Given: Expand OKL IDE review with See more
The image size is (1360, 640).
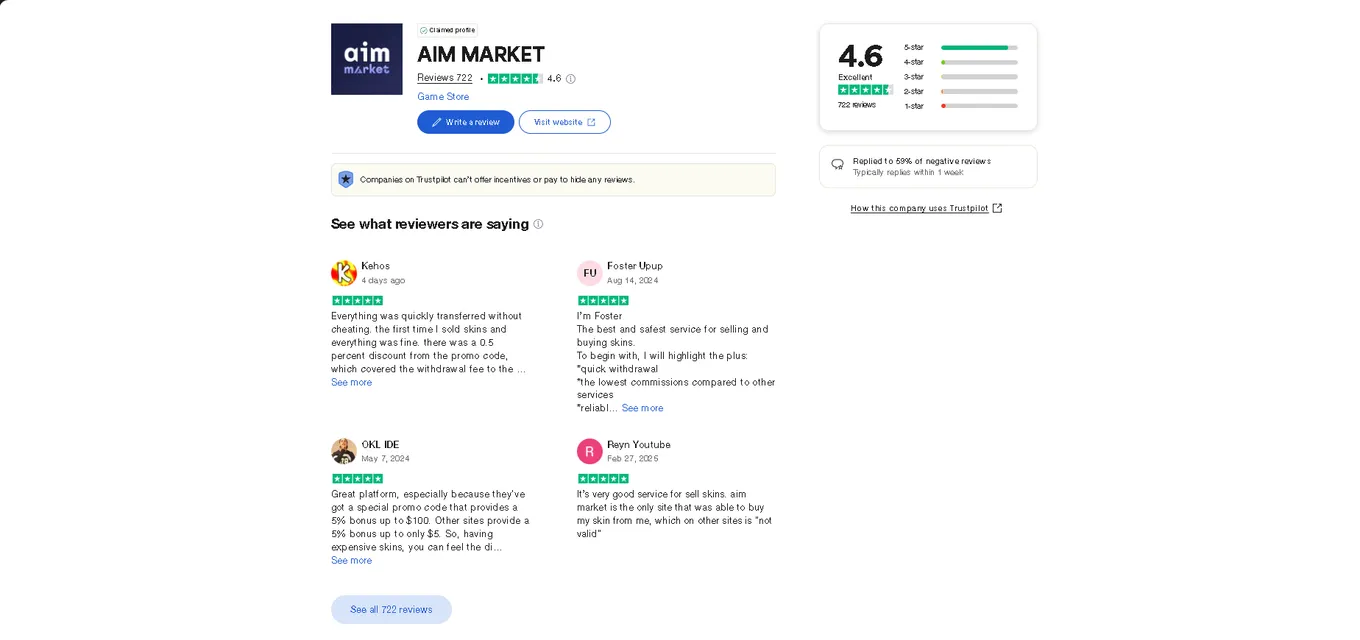Looking at the screenshot, I should click(x=352, y=560).
